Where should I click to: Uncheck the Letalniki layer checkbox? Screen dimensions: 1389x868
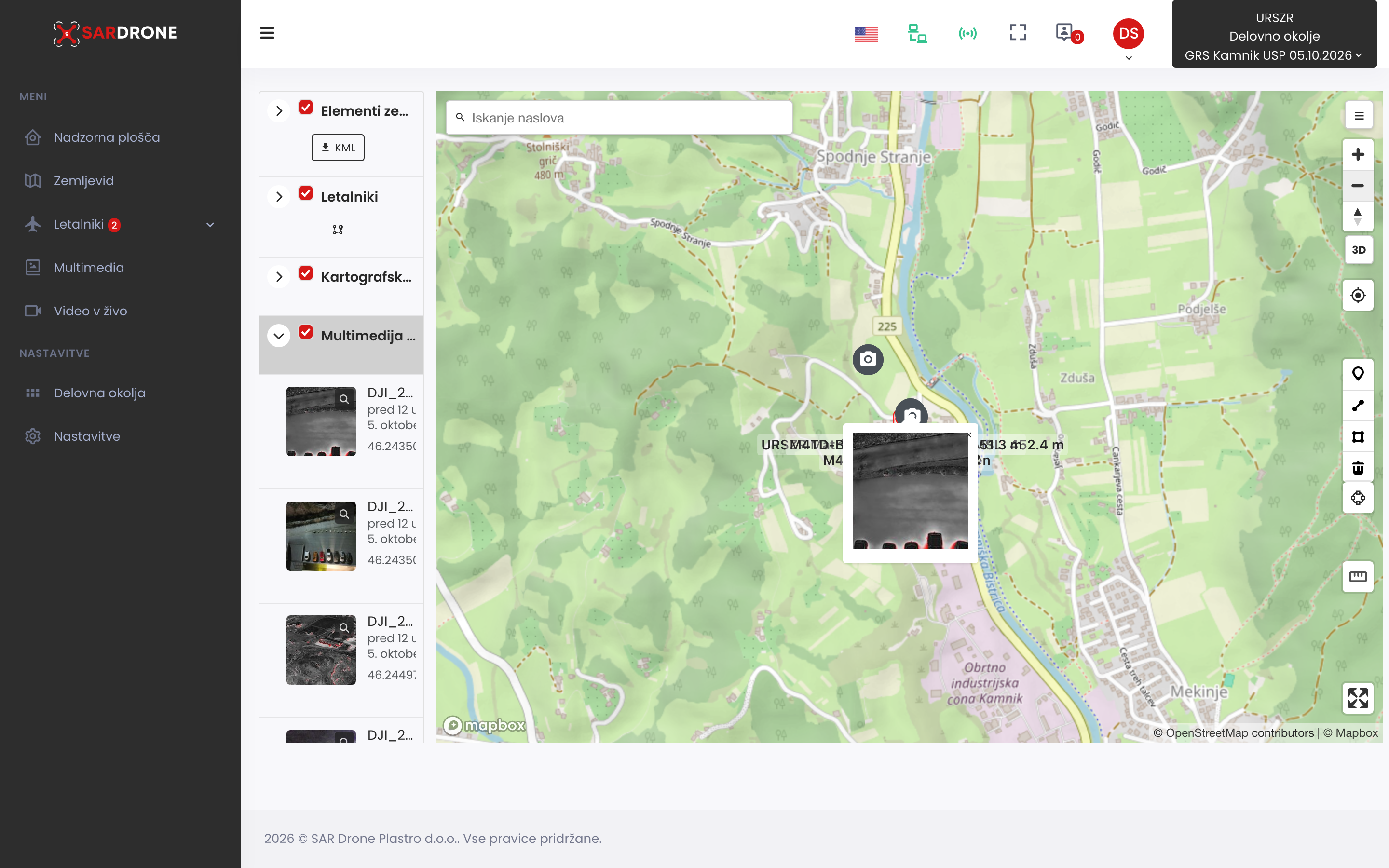coord(306,193)
